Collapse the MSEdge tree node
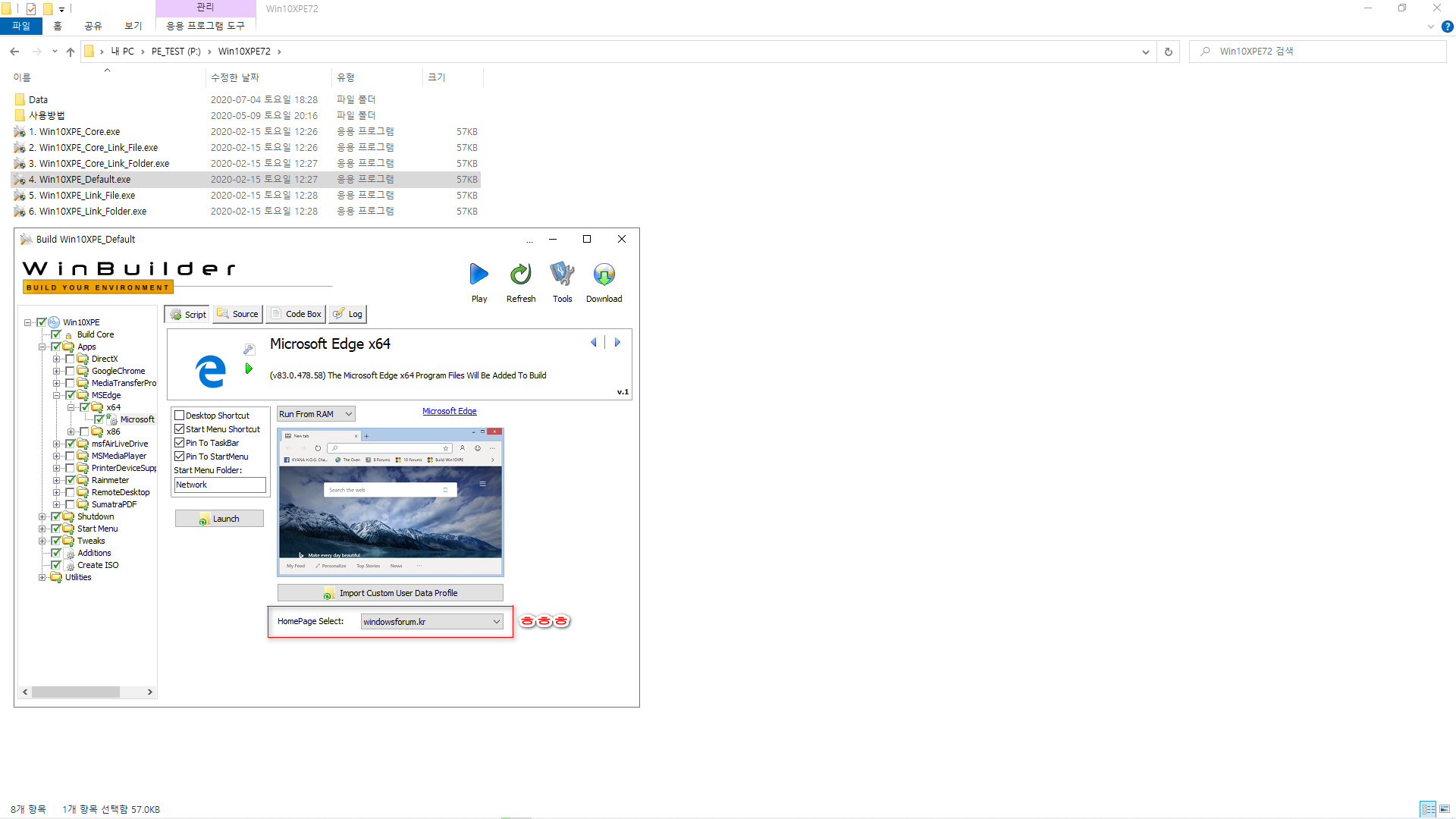Image resolution: width=1456 pixels, height=819 pixels. [56, 395]
